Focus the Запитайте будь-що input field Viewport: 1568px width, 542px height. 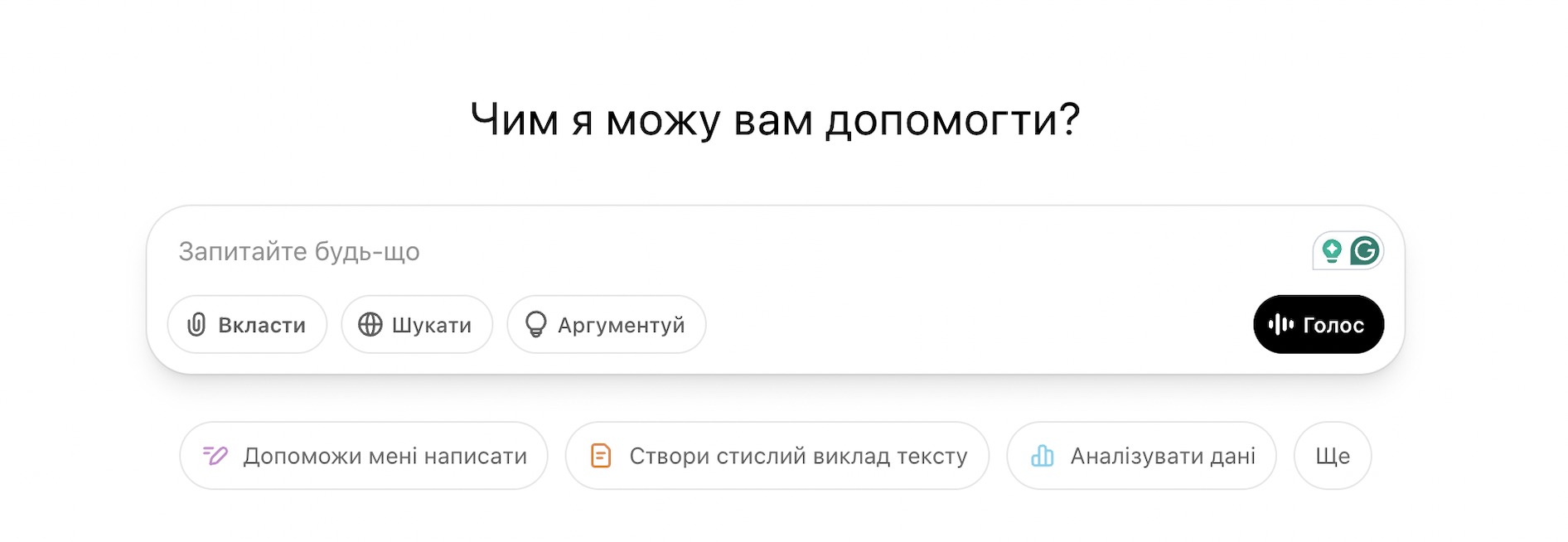click(x=580, y=251)
